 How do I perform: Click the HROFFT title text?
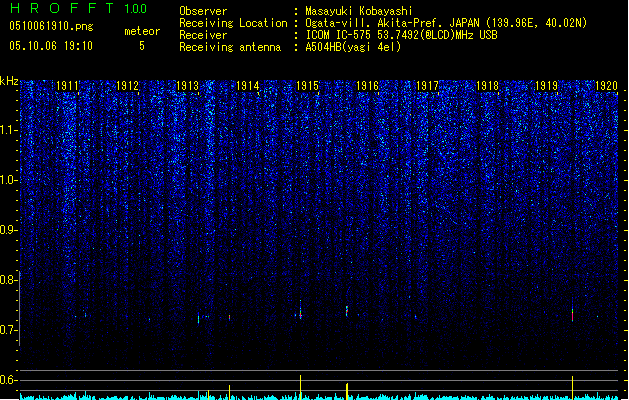(62, 8)
